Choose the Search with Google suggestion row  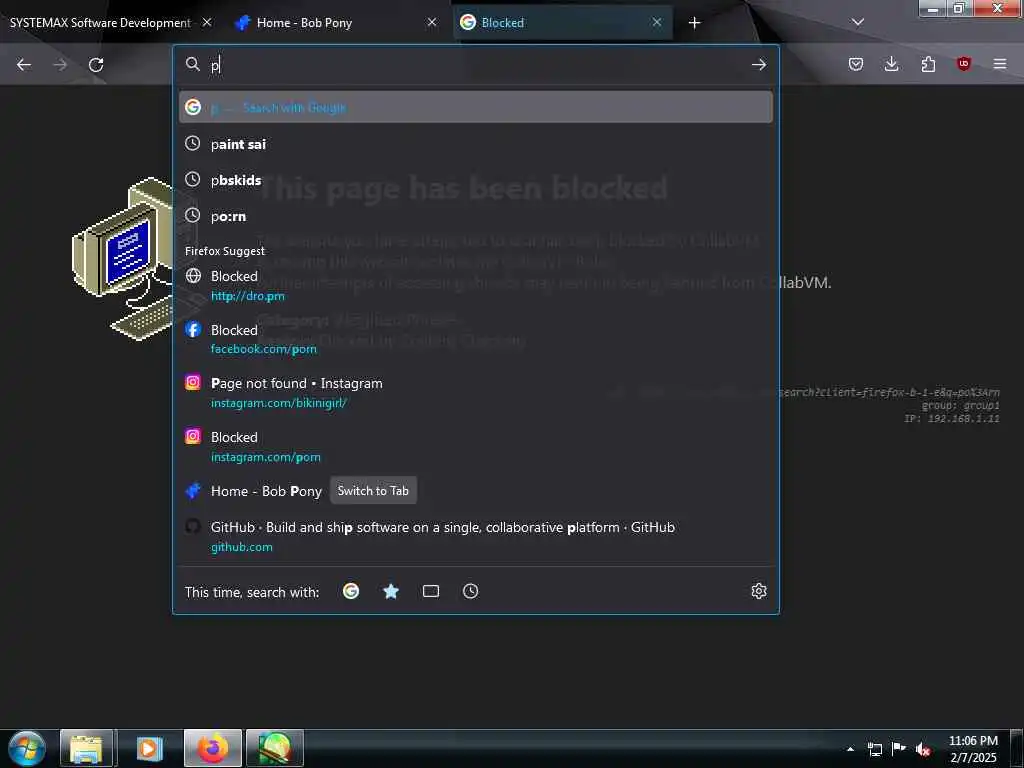pos(475,107)
